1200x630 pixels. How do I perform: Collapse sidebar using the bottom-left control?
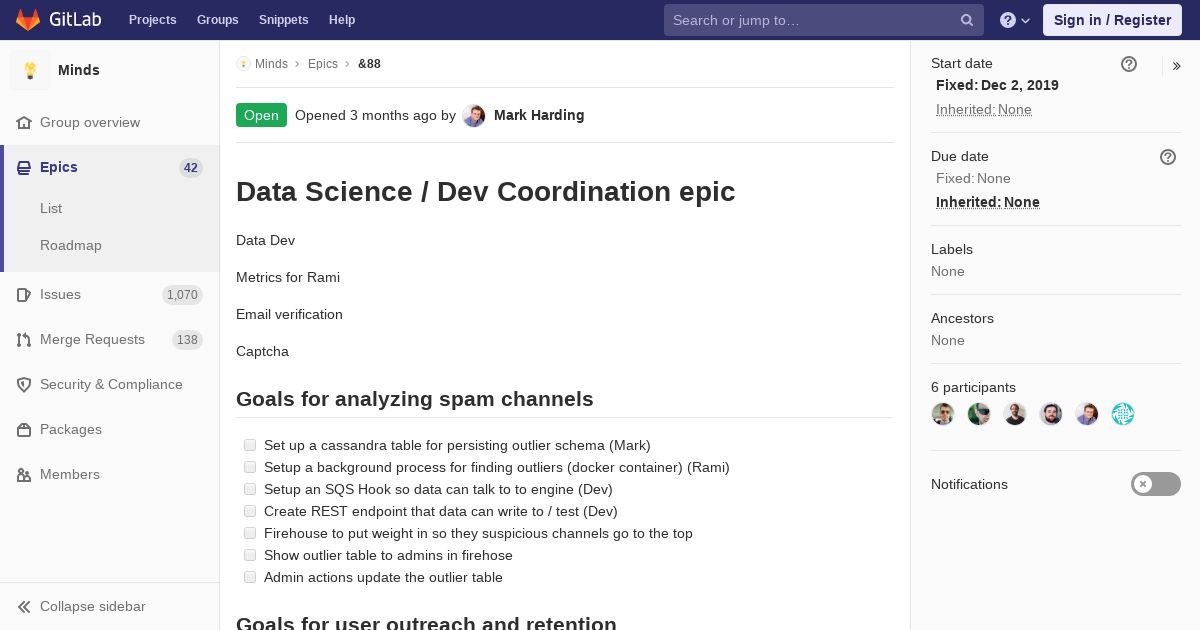82,606
